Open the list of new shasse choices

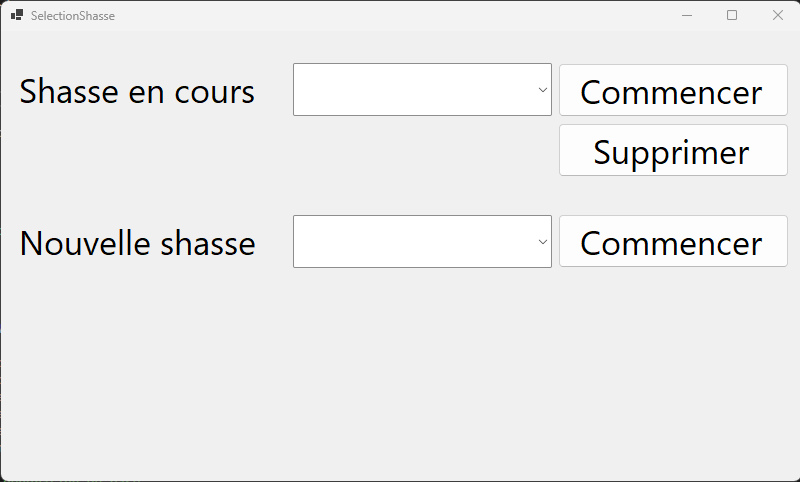click(x=542, y=242)
